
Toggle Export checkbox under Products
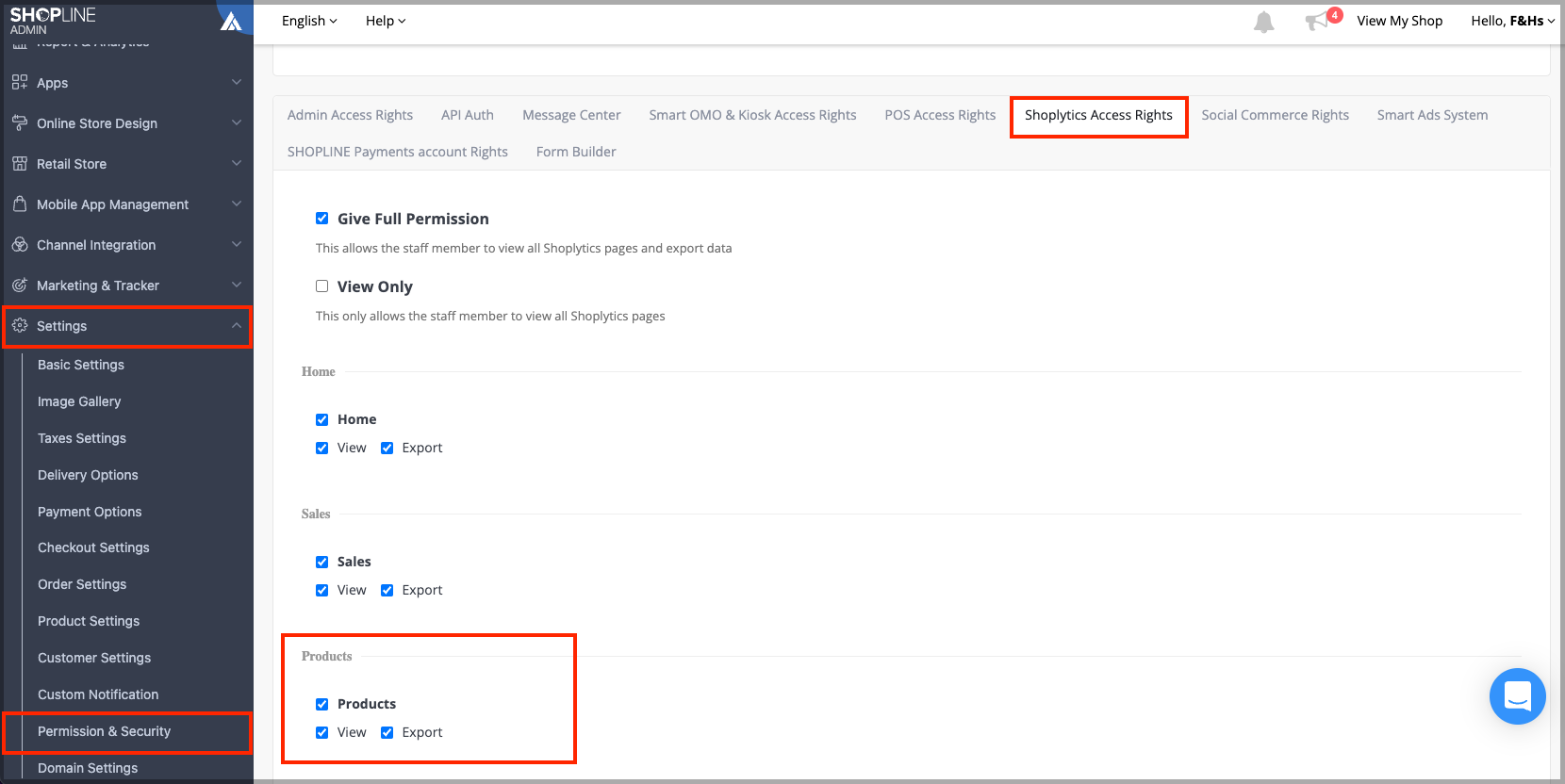(387, 732)
